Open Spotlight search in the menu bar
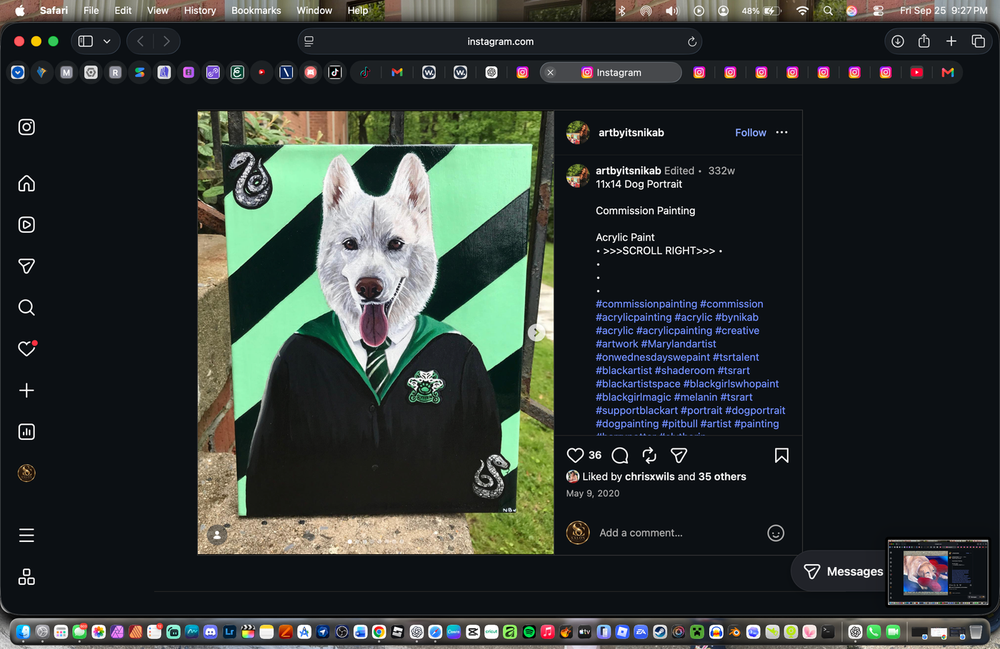 [828, 10]
